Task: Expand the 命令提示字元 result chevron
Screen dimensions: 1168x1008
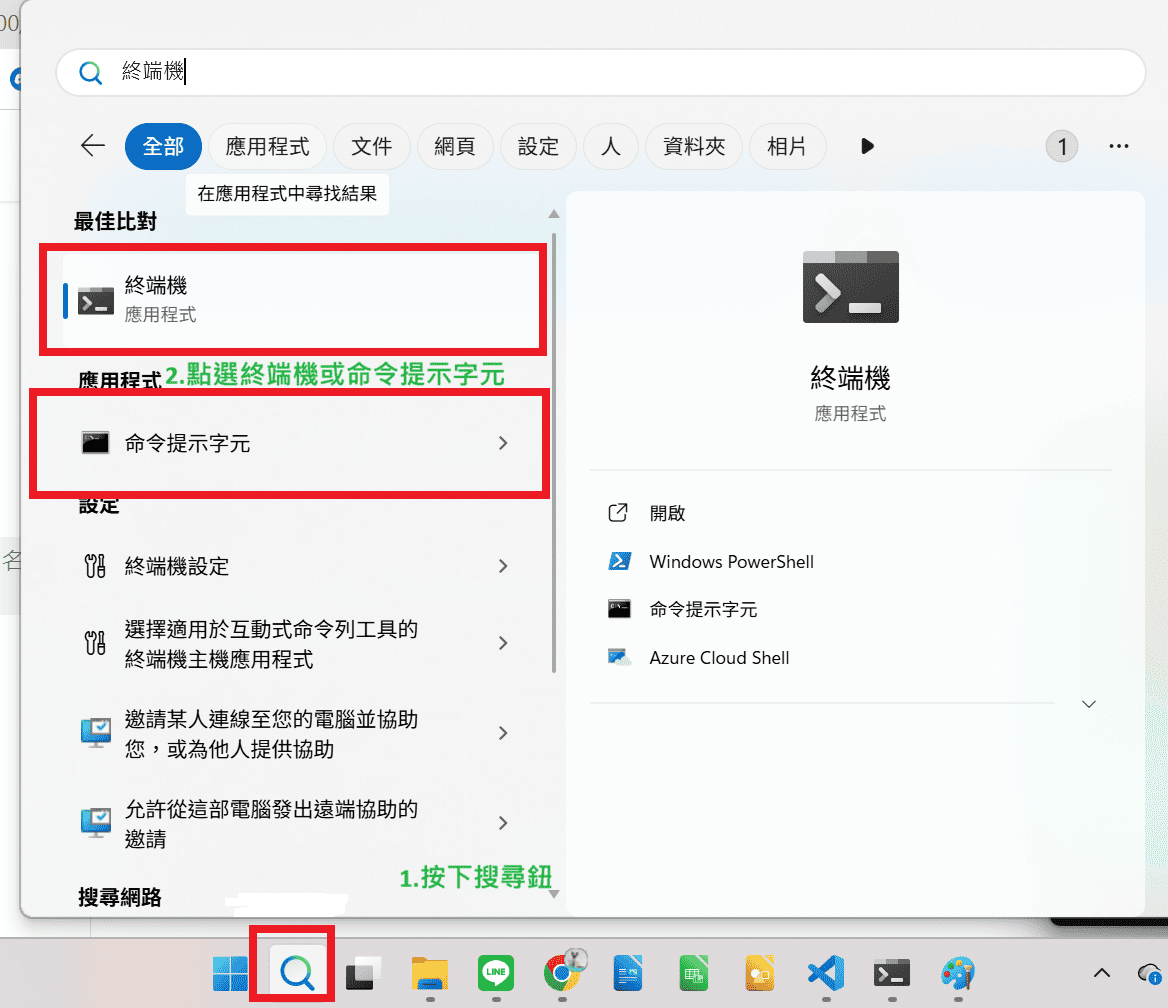Action: point(503,443)
